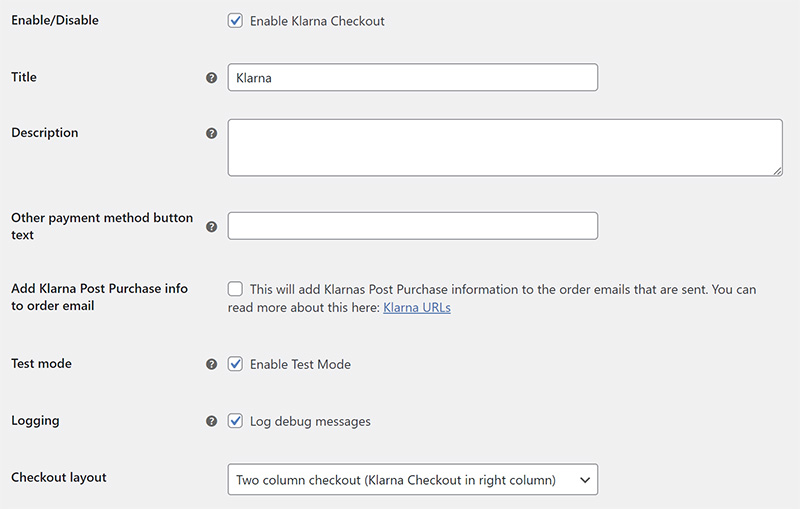This screenshot has height=509, width=800.
Task: Click help icon for Other payment method text
Action: (211, 227)
